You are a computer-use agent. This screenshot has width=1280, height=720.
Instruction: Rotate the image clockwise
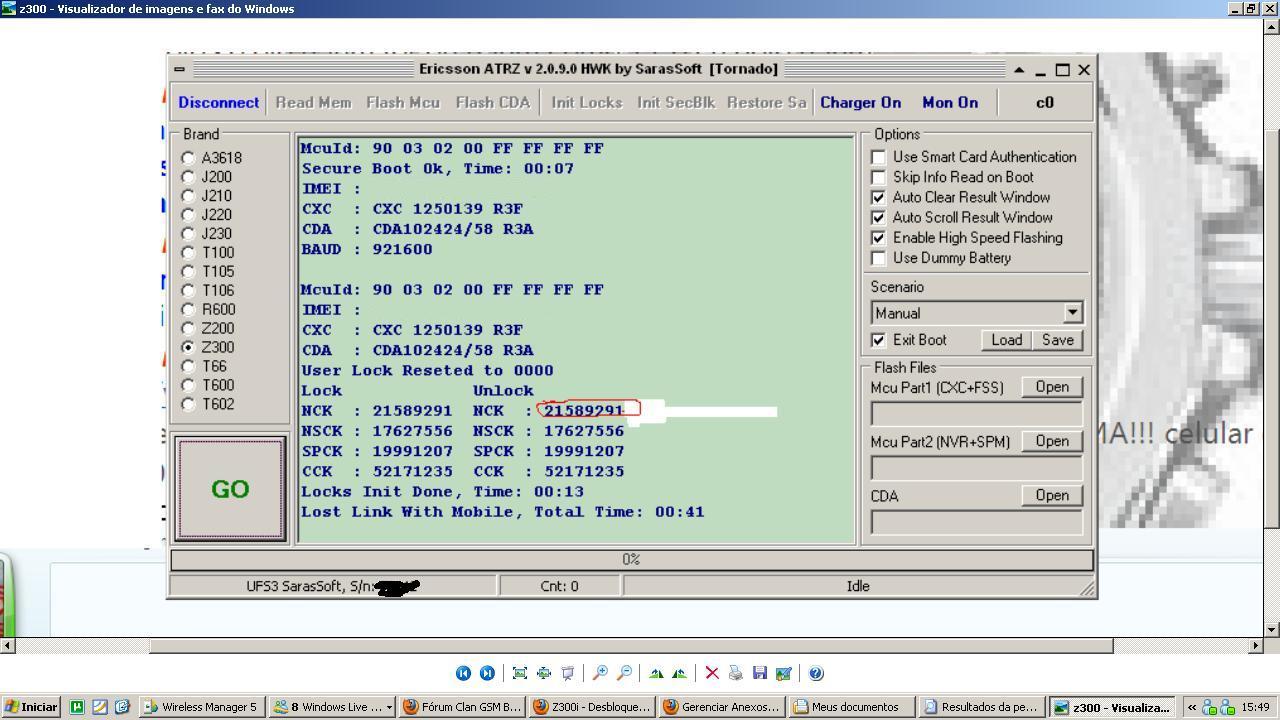(x=656, y=673)
